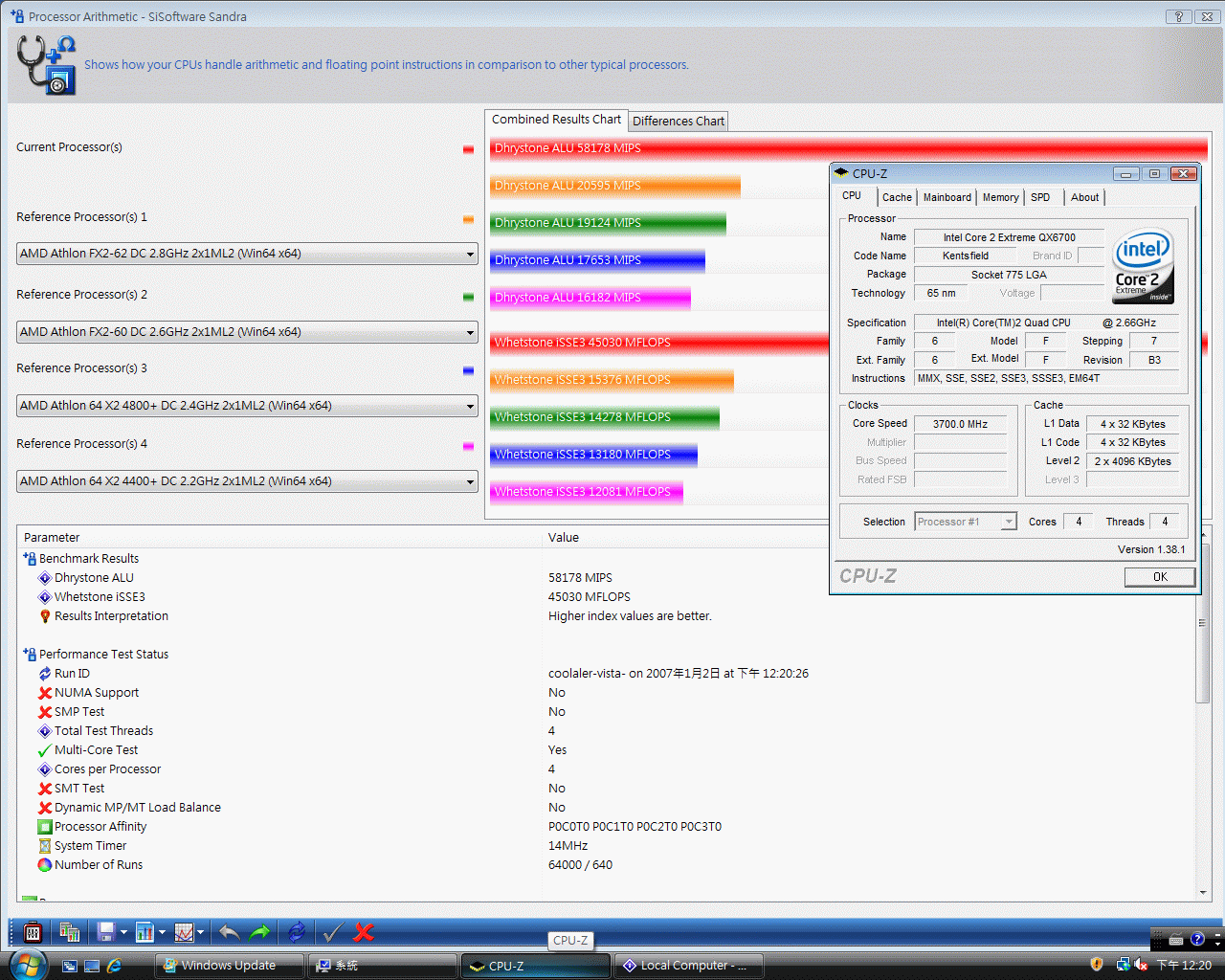
Task: Switch to Differences Chart tab
Action: (679, 122)
